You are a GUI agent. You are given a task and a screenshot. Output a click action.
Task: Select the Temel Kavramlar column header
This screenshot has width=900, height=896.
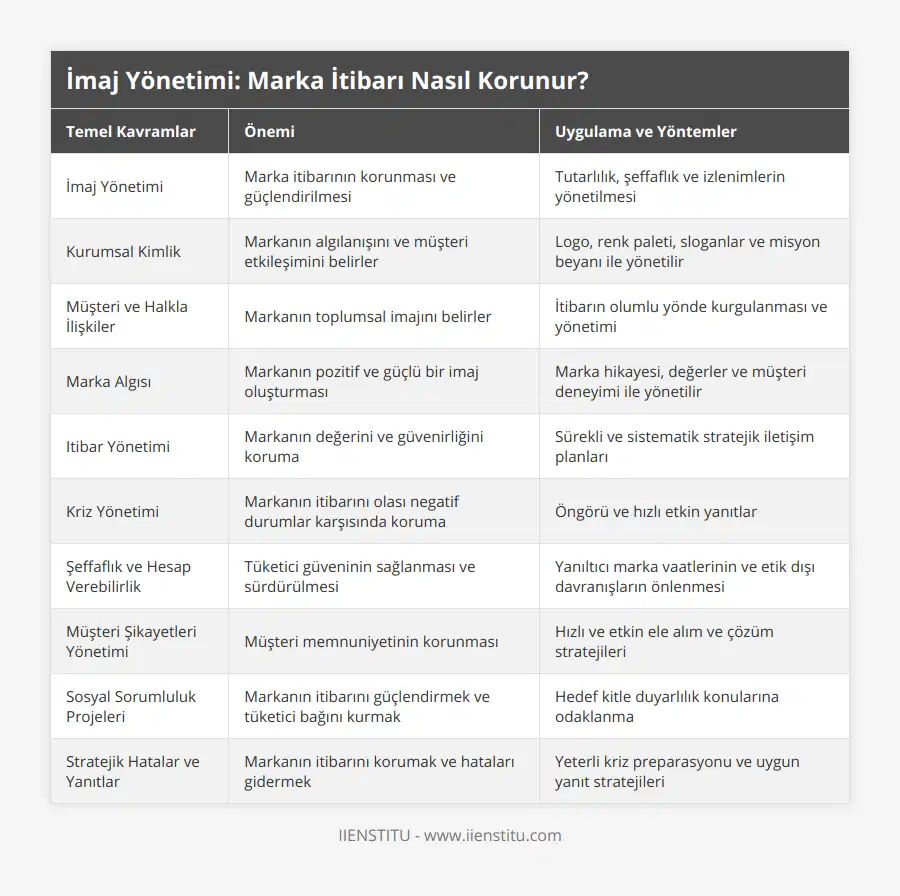point(131,131)
